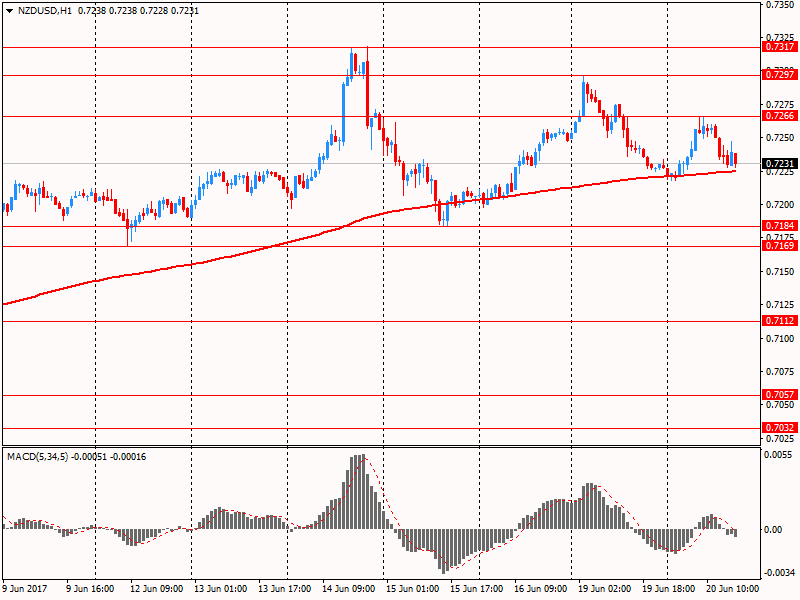Click the 0.7250 price scale value
Image resolution: width=800 pixels, height=600 pixels.
pos(780,138)
